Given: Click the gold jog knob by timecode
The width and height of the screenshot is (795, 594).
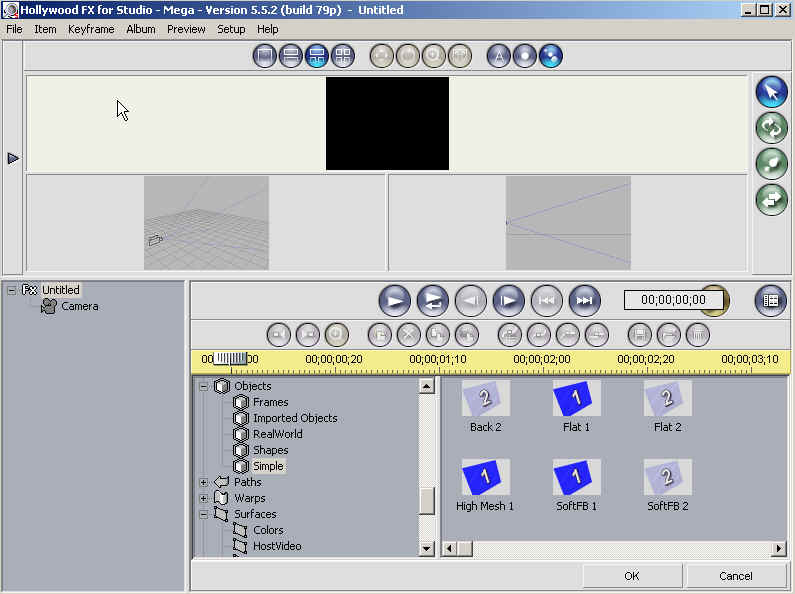Looking at the screenshot, I should [x=726, y=300].
